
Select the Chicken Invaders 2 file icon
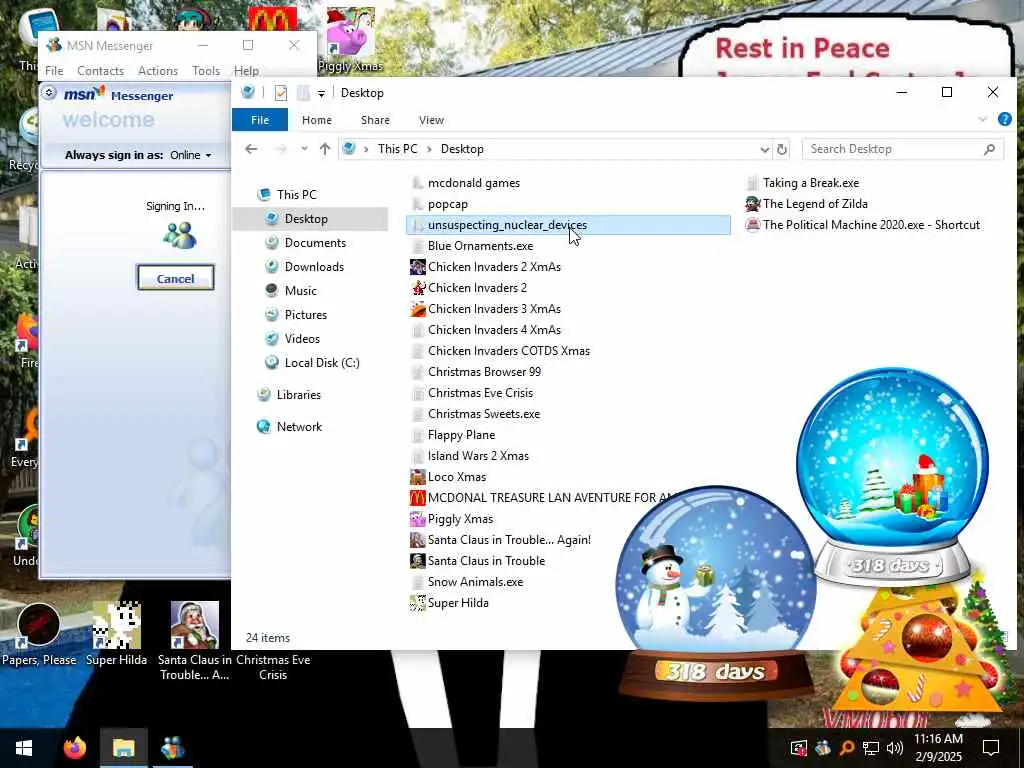click(417, 288)
